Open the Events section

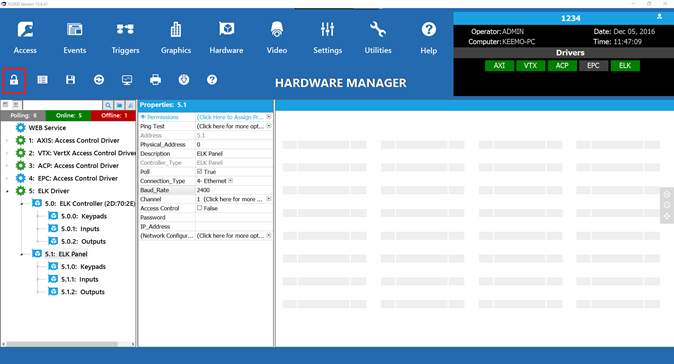coord(75,38)
